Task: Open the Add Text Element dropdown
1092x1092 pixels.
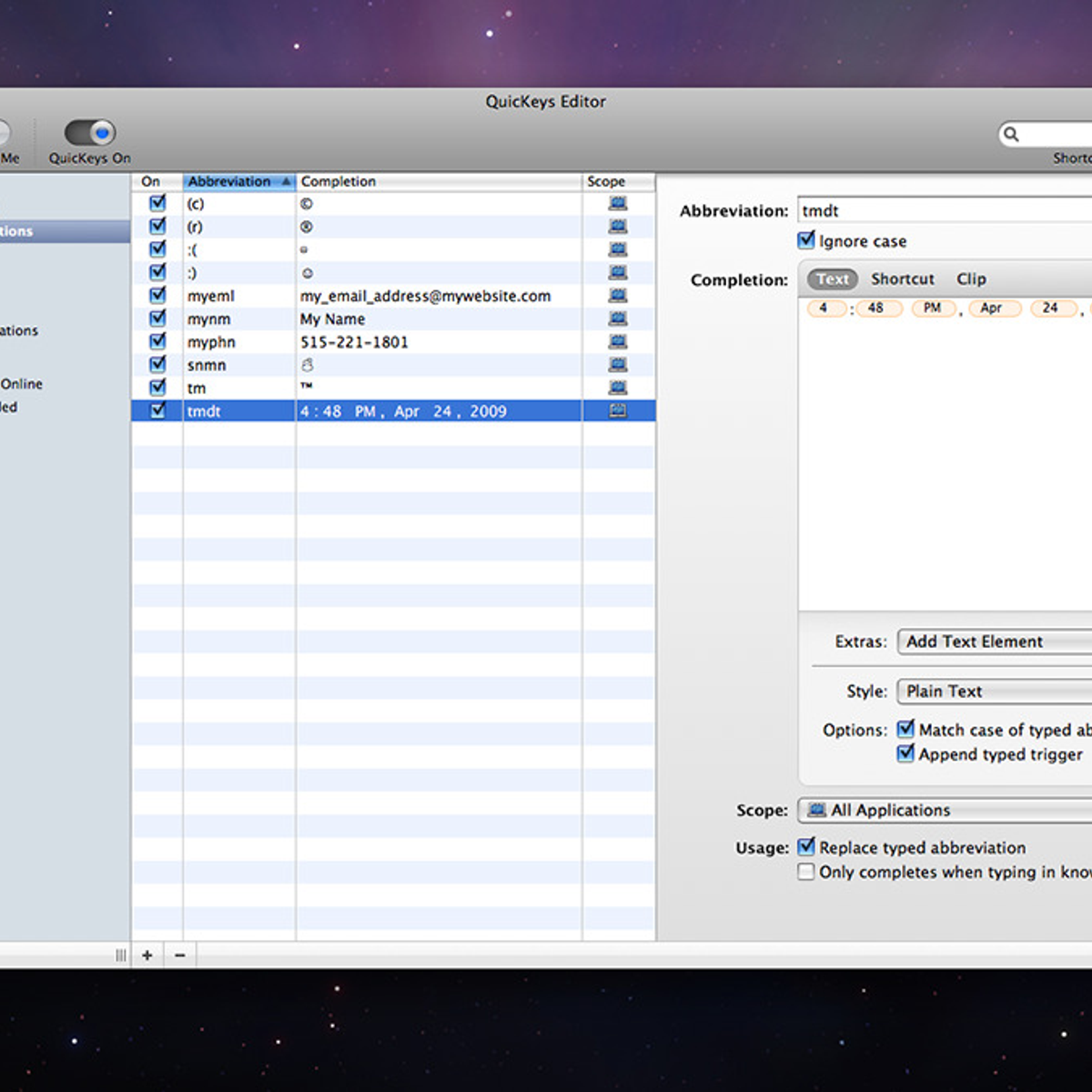Action: click(x=995, y=642)
